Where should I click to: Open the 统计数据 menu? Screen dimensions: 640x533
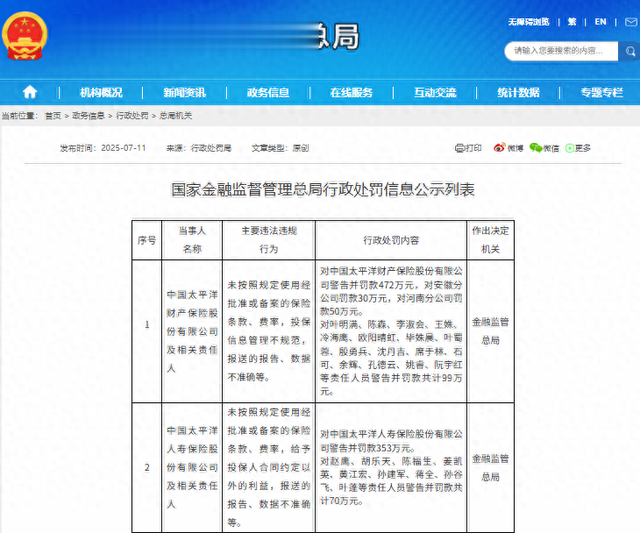click(x=518, y=92)
